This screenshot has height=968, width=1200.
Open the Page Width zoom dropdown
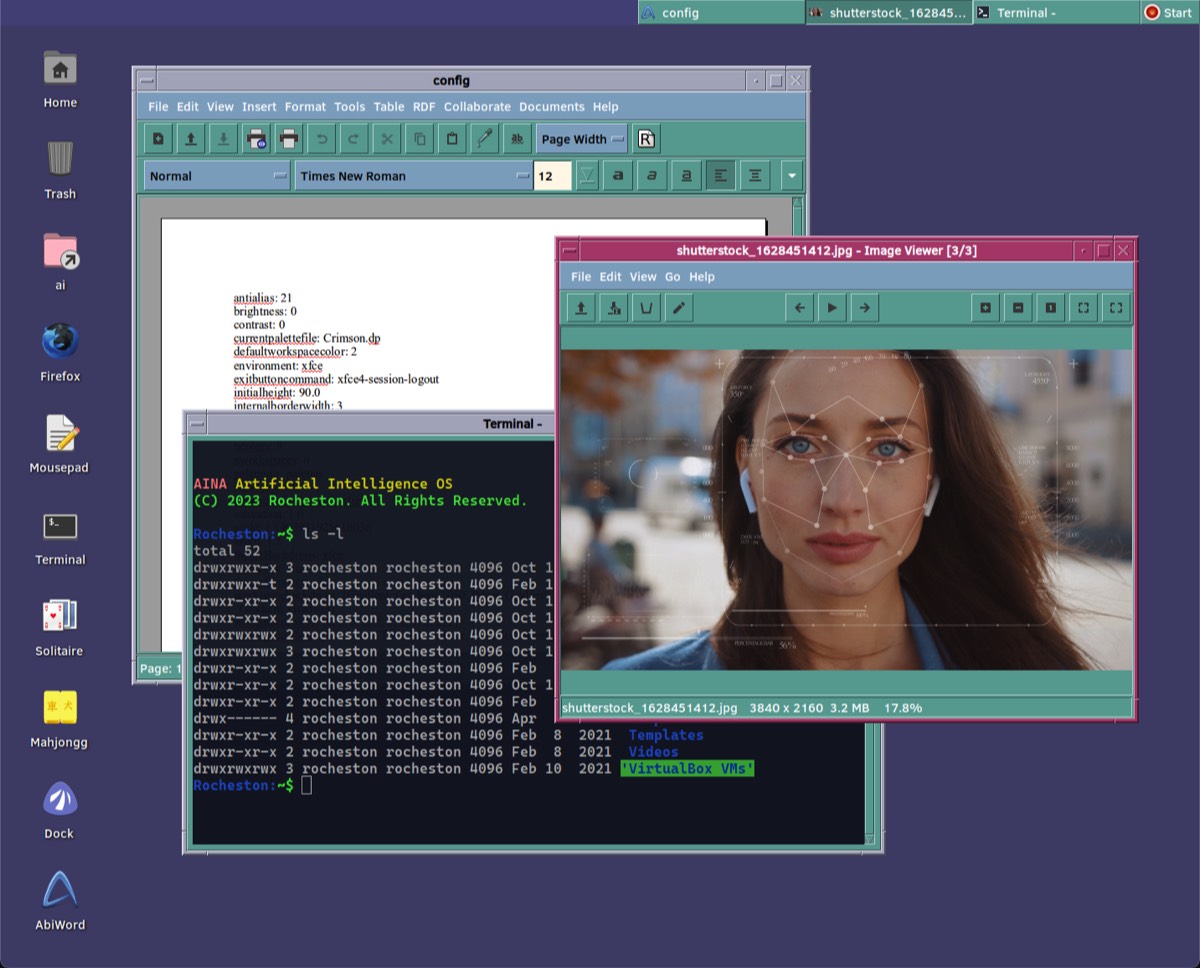click(582, 139)
